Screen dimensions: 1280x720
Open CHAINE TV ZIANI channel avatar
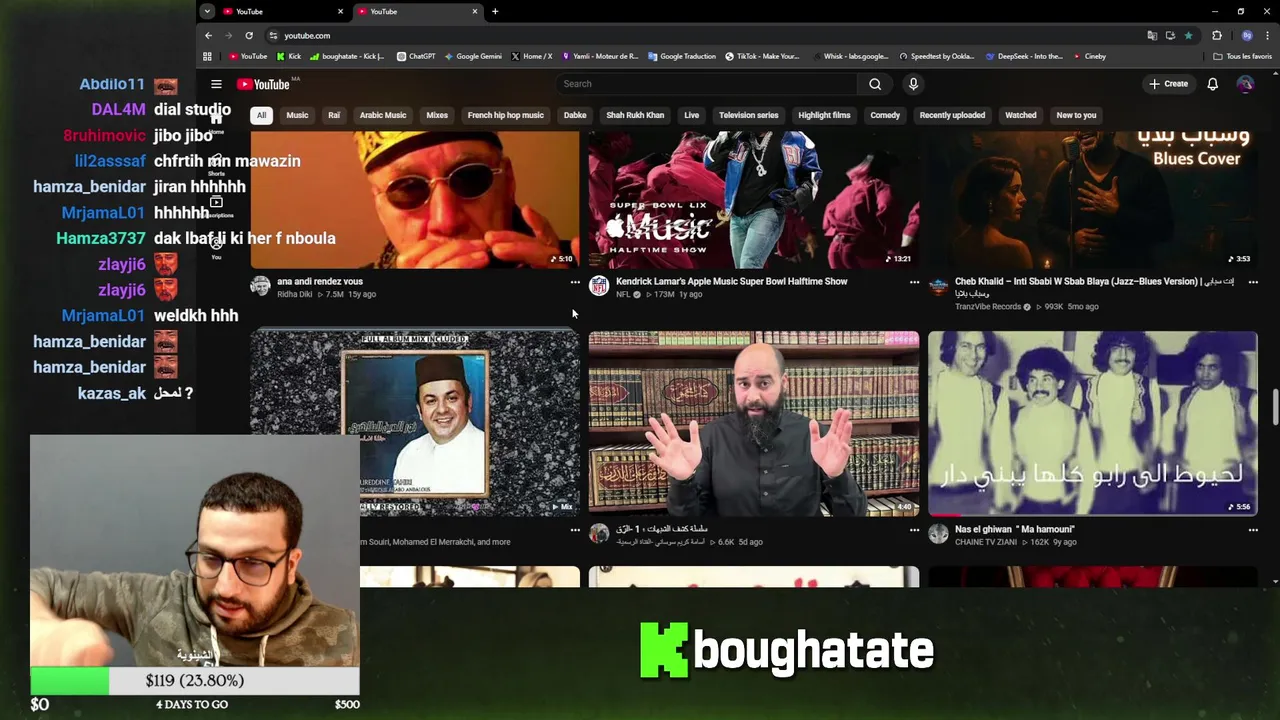pos(938,534)
